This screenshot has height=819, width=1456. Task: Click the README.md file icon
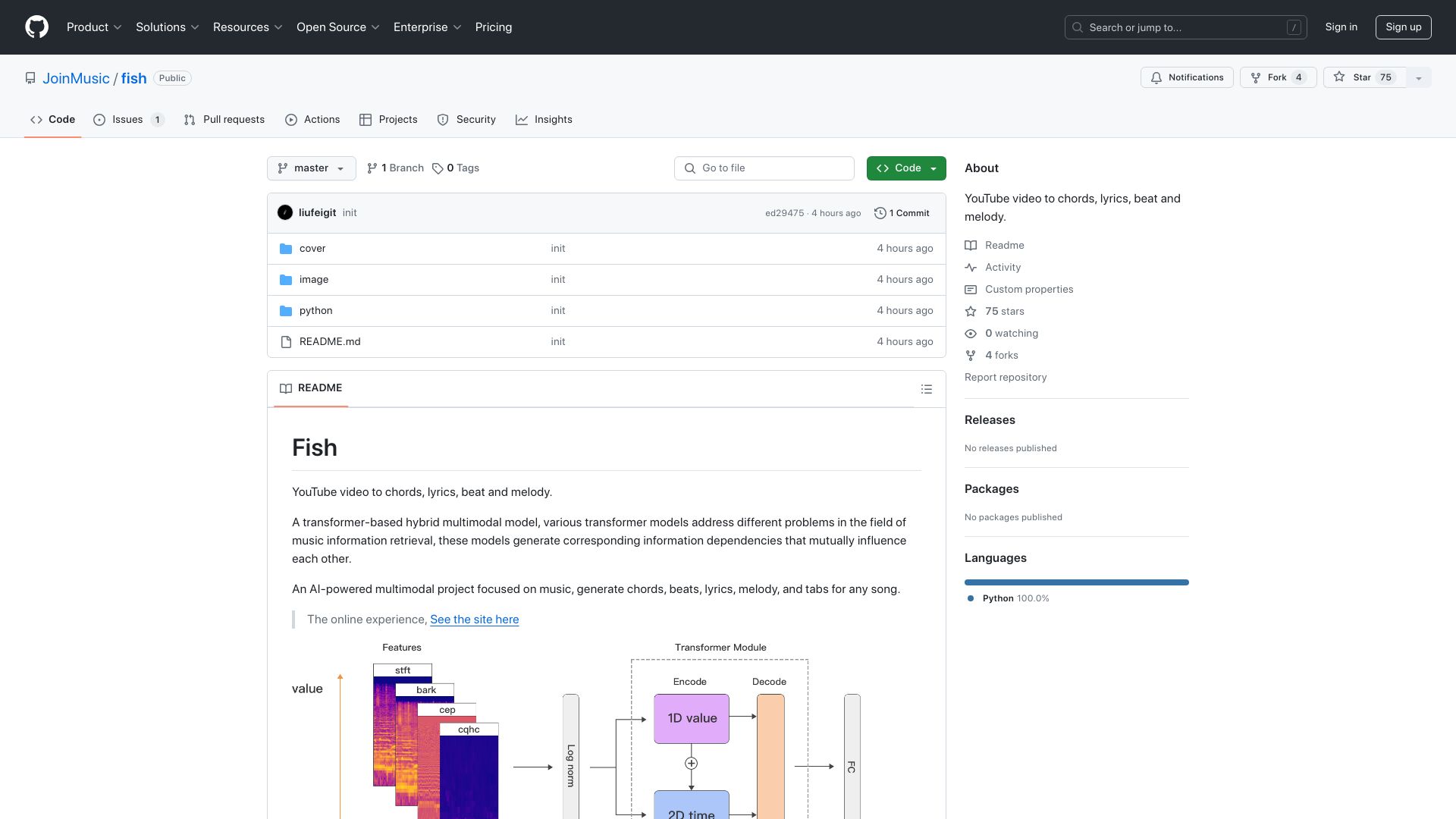click(x=286, y=342)
